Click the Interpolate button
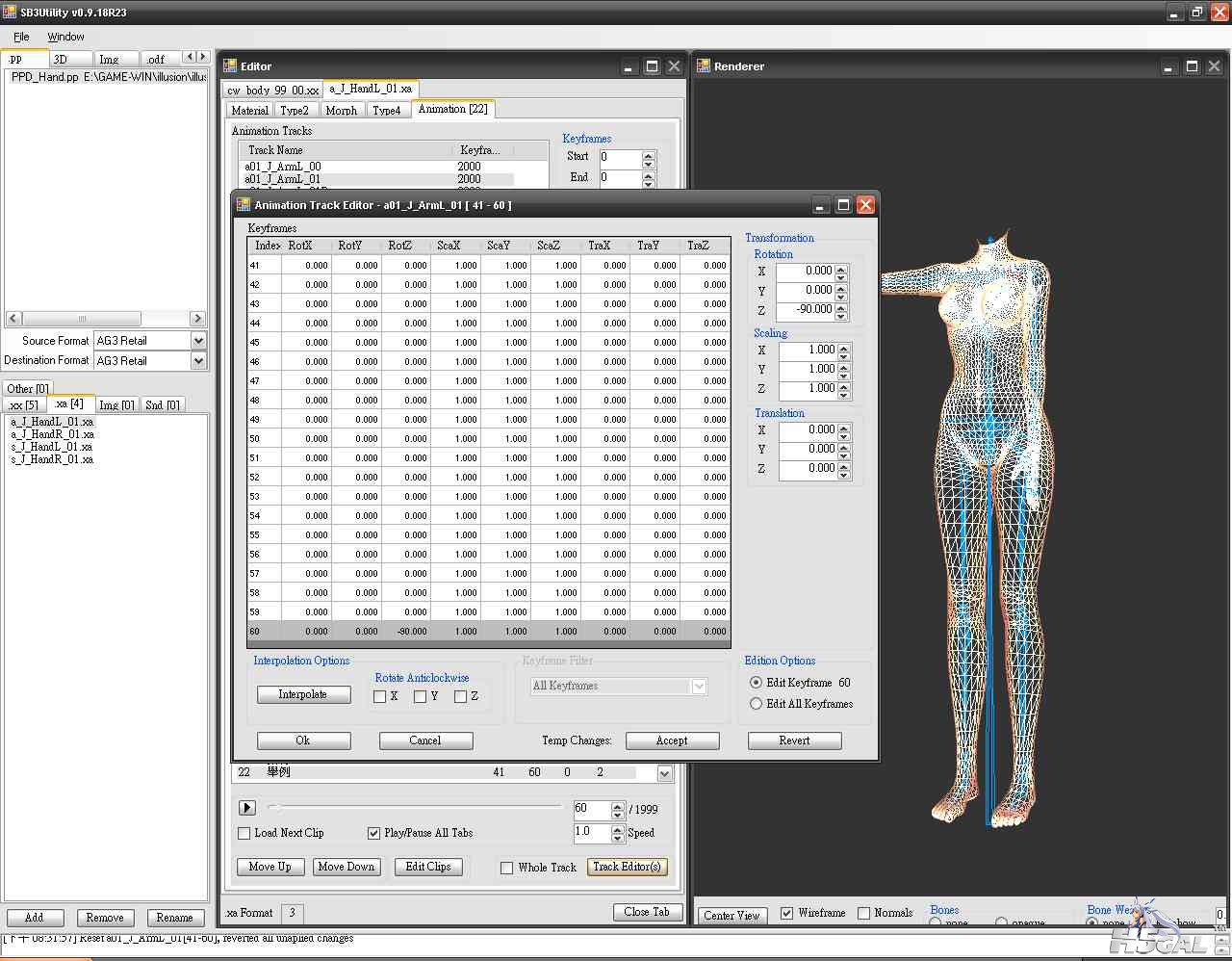Screen dimensions: 1232x961 [303, 694]
